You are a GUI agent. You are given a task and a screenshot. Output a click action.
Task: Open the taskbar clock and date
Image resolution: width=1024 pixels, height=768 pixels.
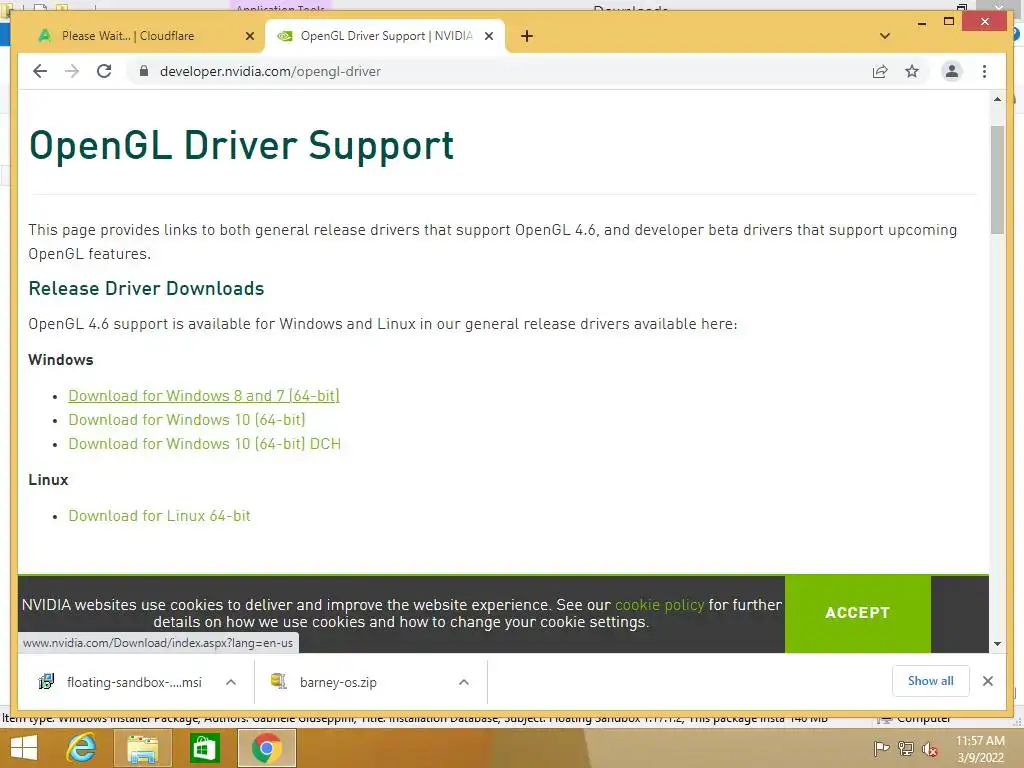[980, 749]
